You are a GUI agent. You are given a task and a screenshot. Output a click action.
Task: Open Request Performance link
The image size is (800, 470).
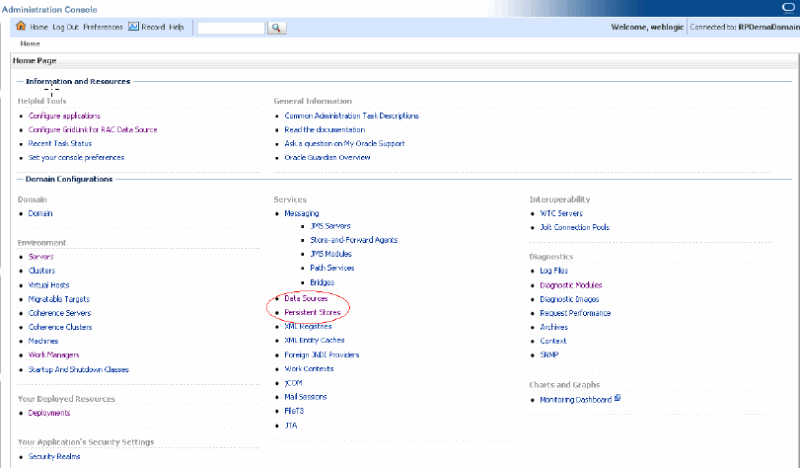(x=576, y=313)
